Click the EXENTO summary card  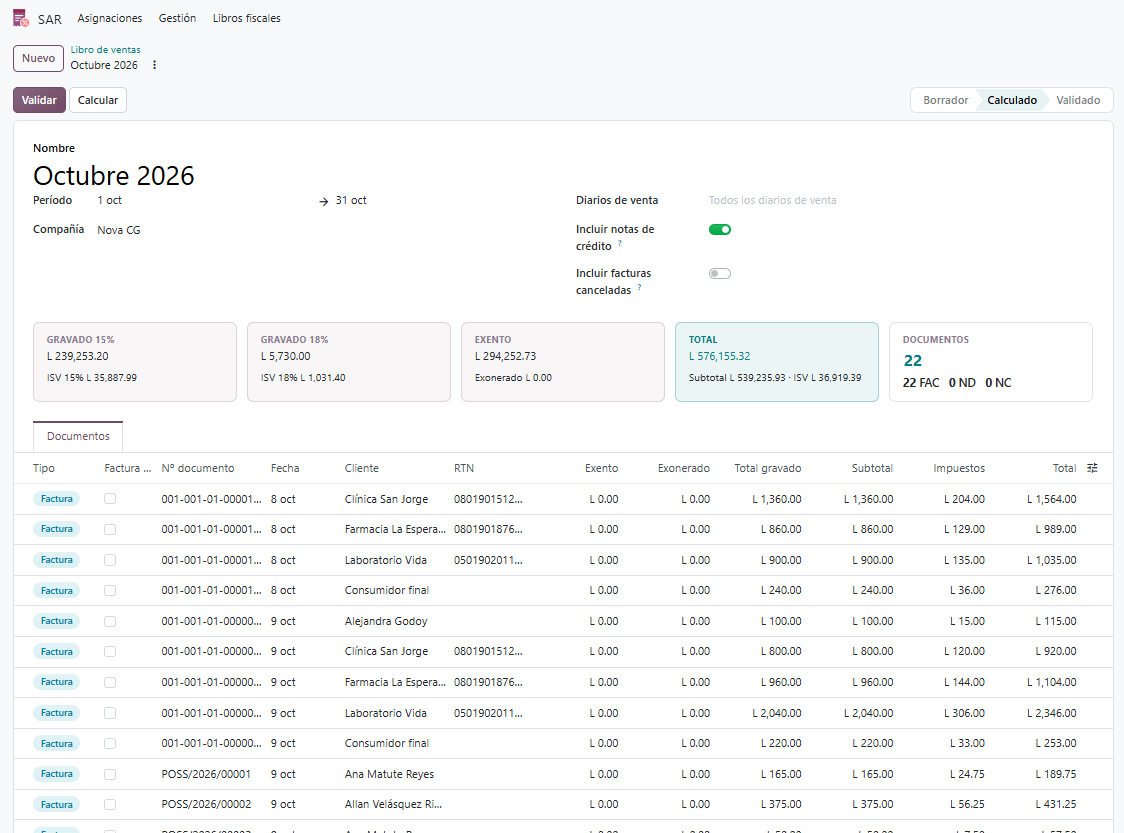[563, 362]
